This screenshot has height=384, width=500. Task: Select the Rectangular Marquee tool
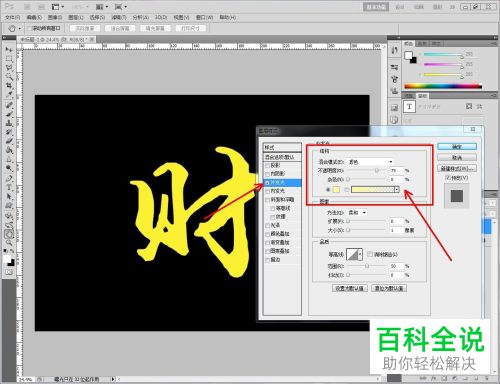point(9,59)
